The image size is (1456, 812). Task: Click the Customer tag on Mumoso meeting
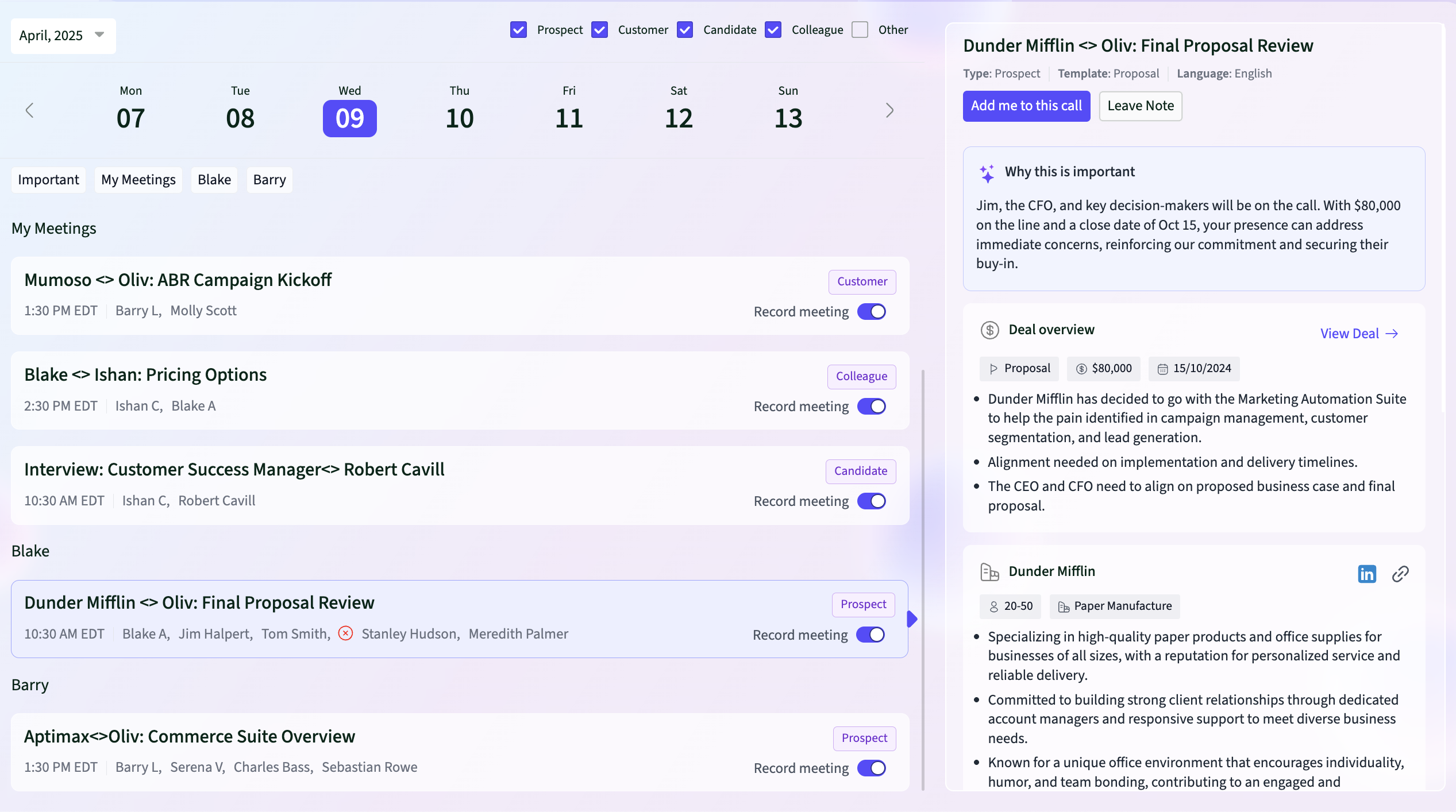point(862,281)
